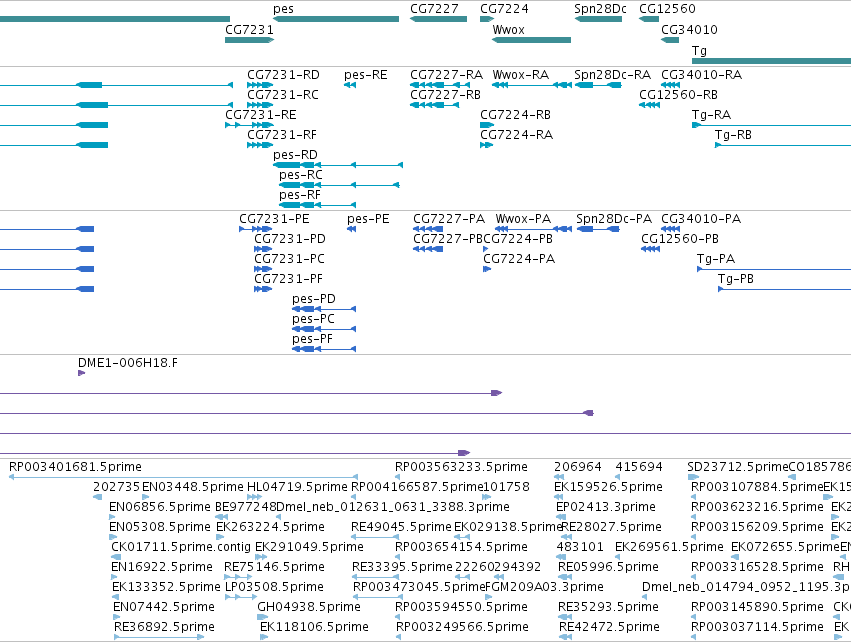Select transcript CG7231-RC
This screenshot has height=642, width=851.
coord(283,94)
